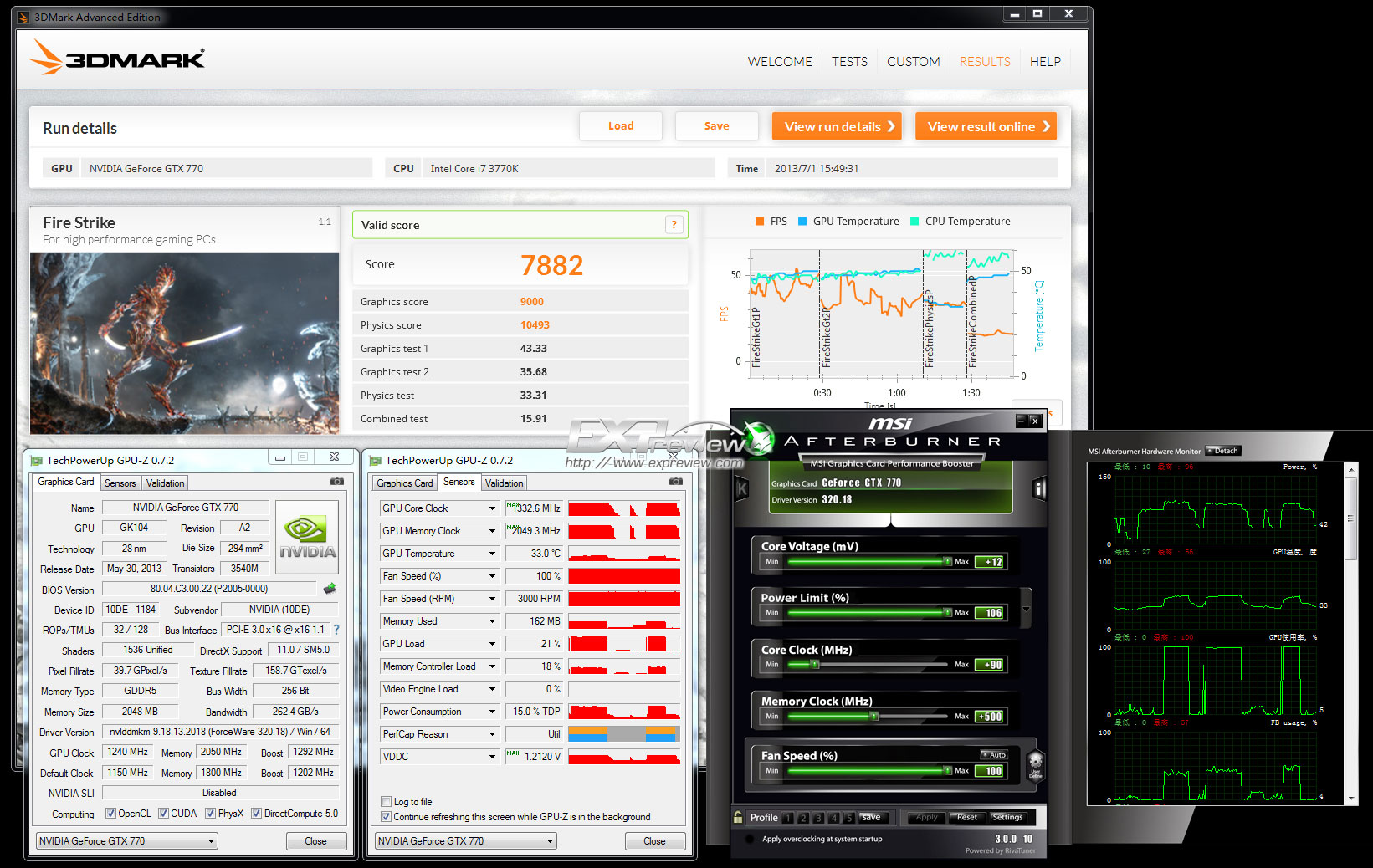Select Afterburner profile slot 5
The width and height of the screenshot is (1373, 868).
coord(848,818)
